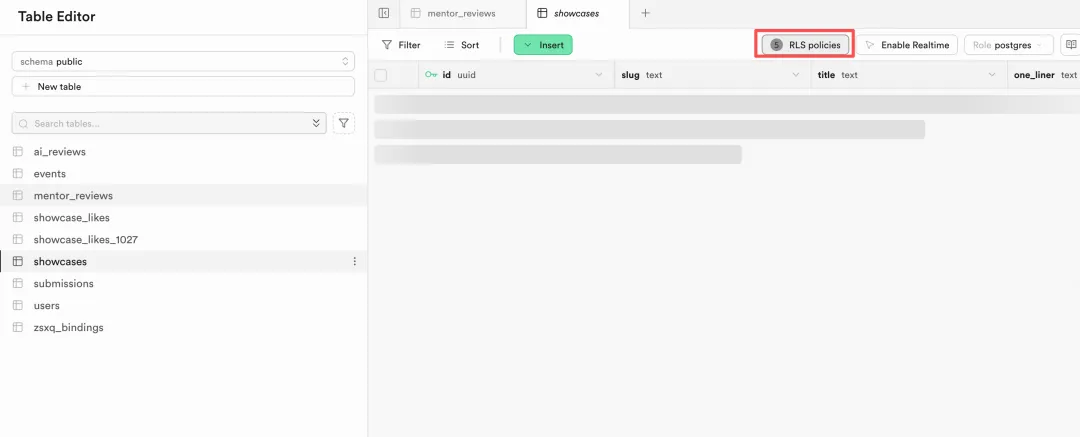Open the showcases table options menu
Image resolution: width=1080 pixels, height=437 pixels.
tap(354, 262)
